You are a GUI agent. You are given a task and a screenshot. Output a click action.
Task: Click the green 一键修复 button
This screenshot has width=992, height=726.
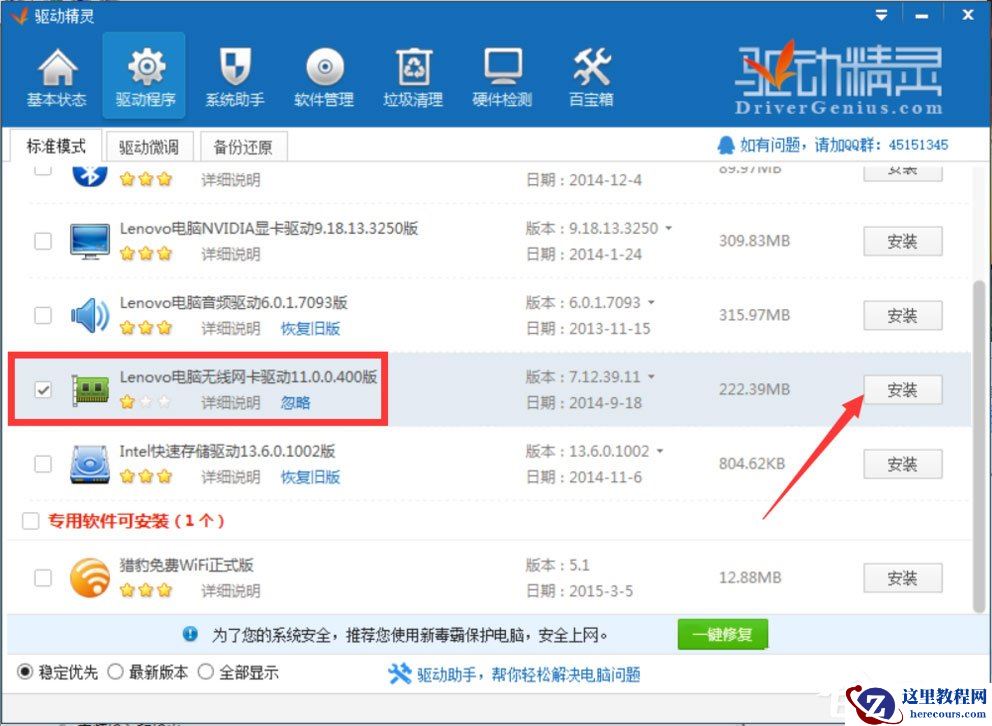coord(722,634)
